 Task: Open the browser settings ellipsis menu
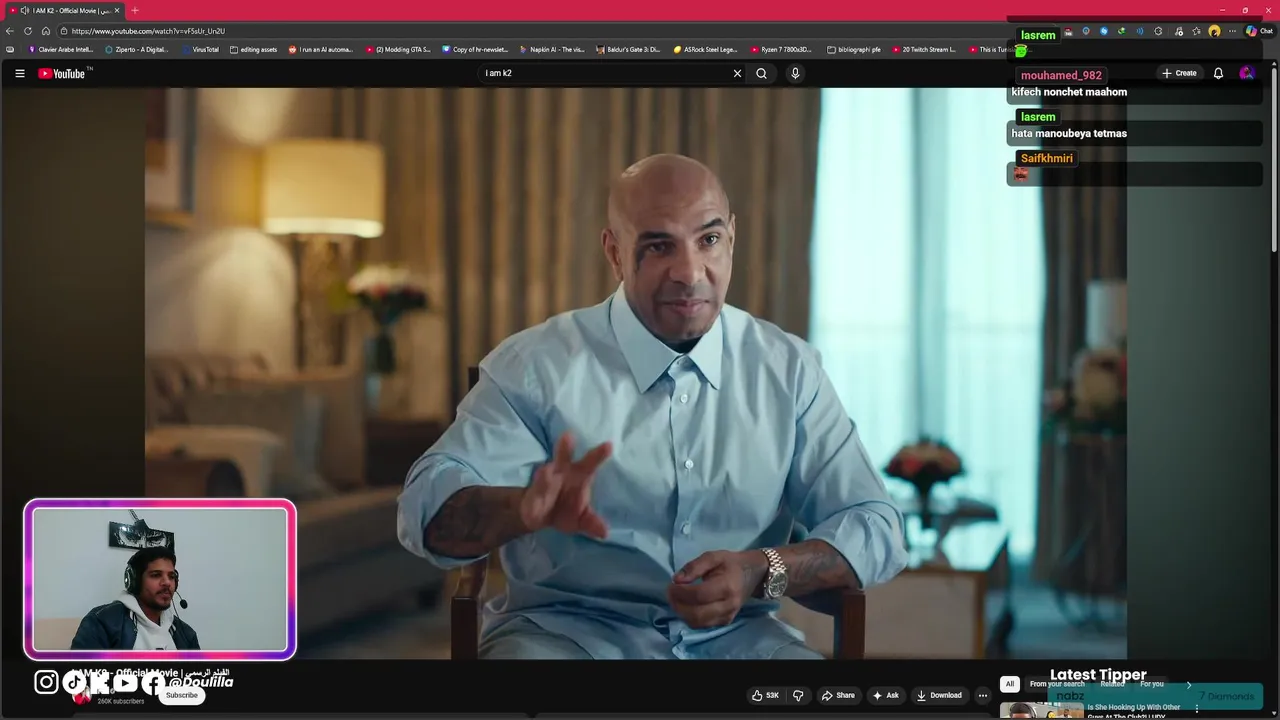(1232, 31)
